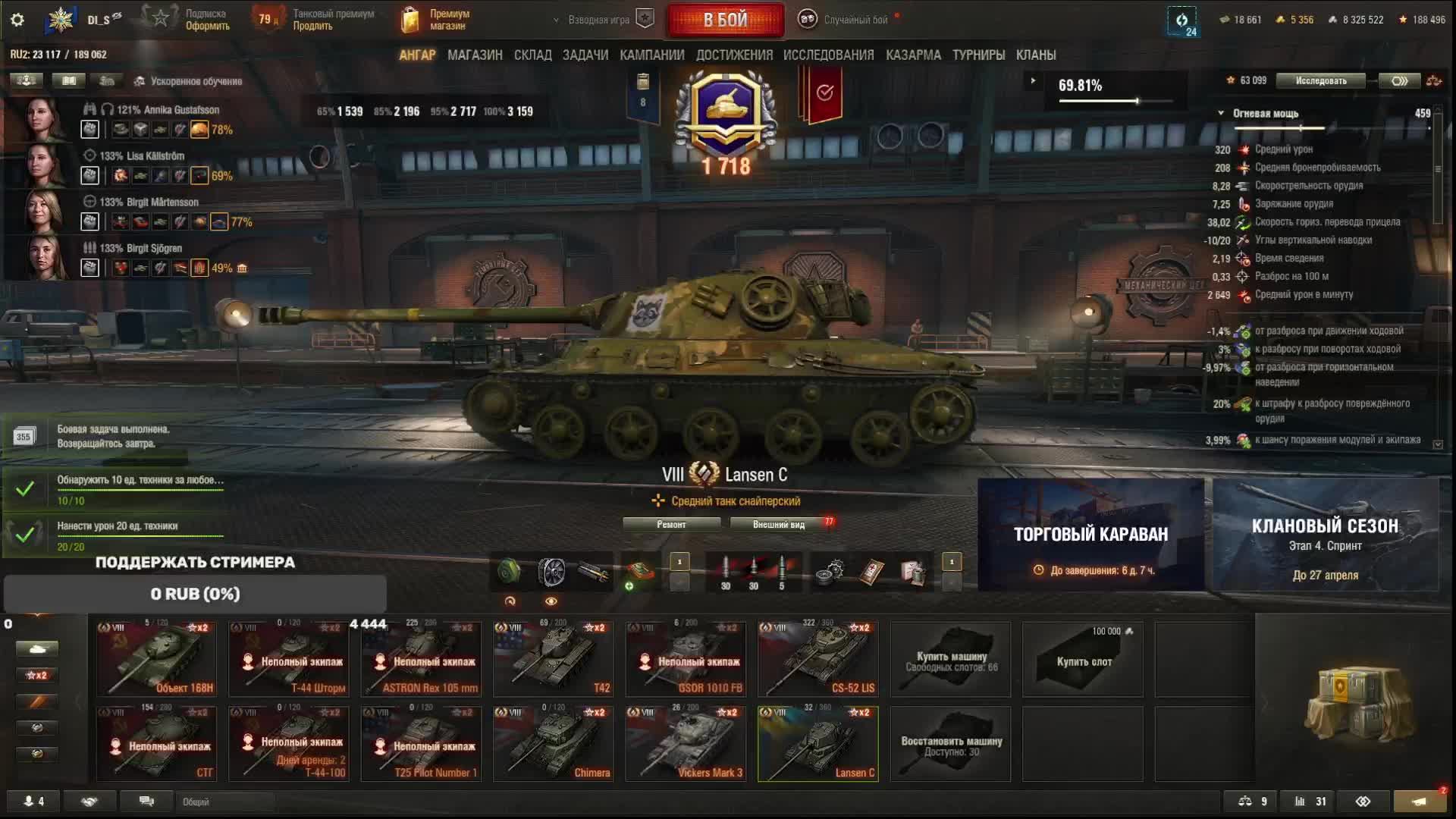Open the Premium shop gold icon
The width and height of the screenshot is (1456, 819).
click(x=409, y=20)
